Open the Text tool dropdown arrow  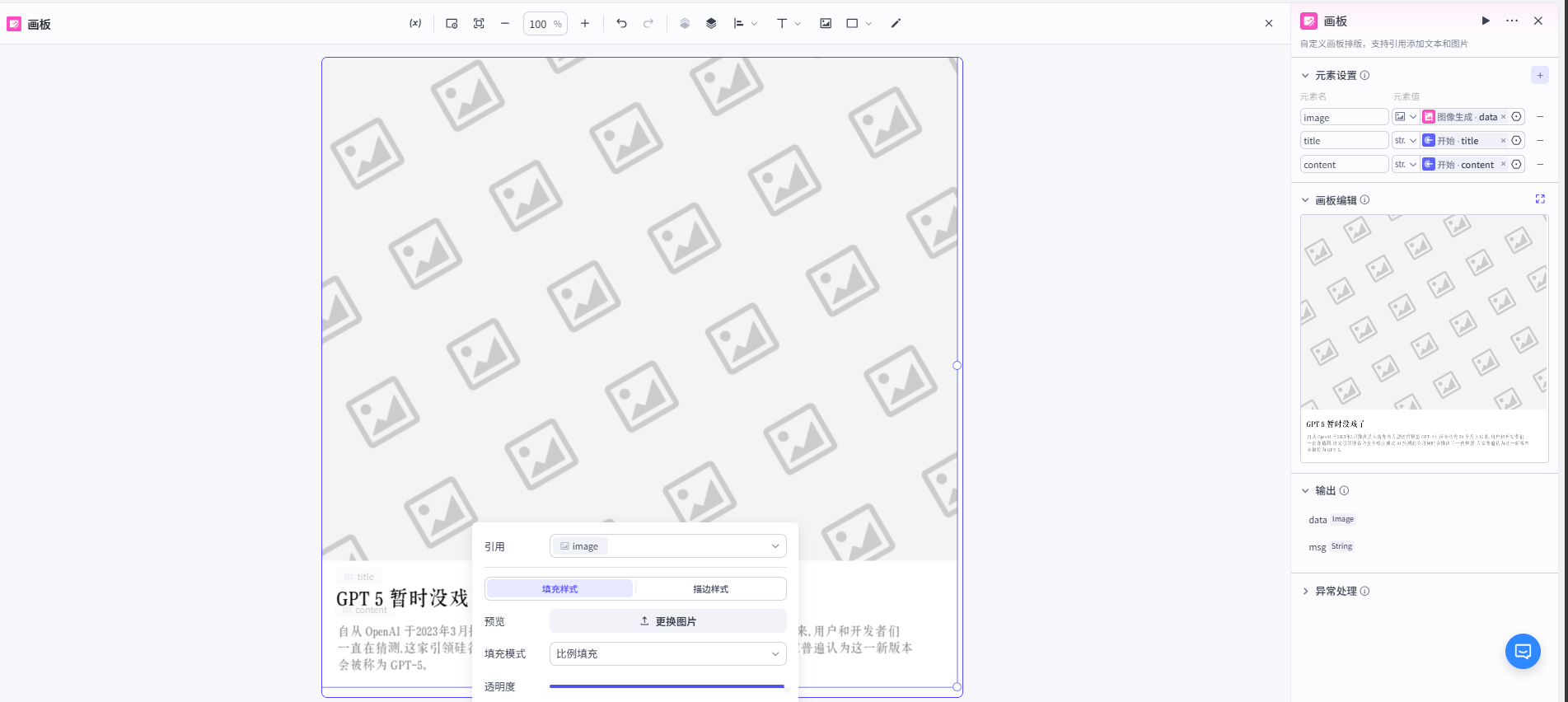click(798, 24)
